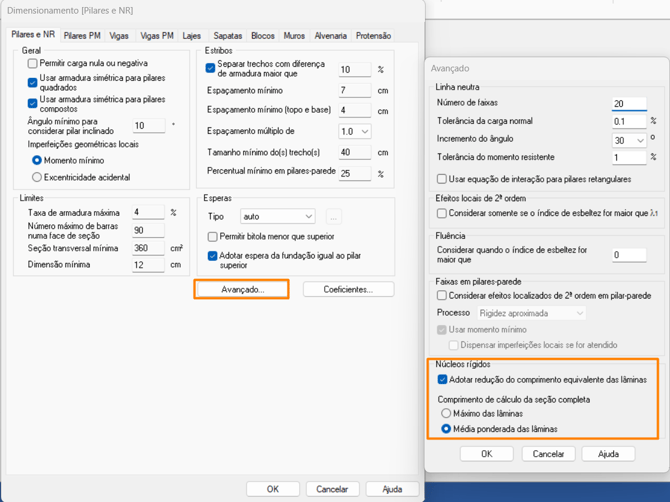Select the Pilares PM tab
670x502 pixels.
pyautogui.click(x=82, y=36)
